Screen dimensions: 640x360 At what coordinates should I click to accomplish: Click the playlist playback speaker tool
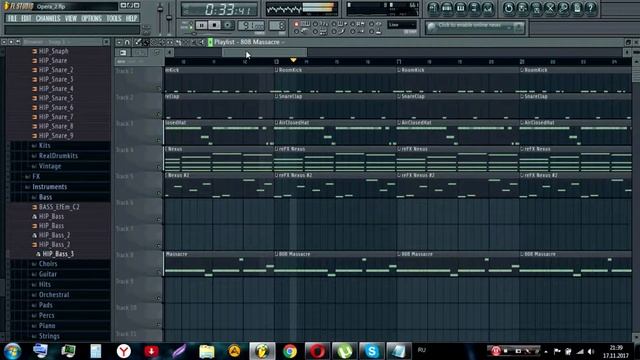[202, 42]
